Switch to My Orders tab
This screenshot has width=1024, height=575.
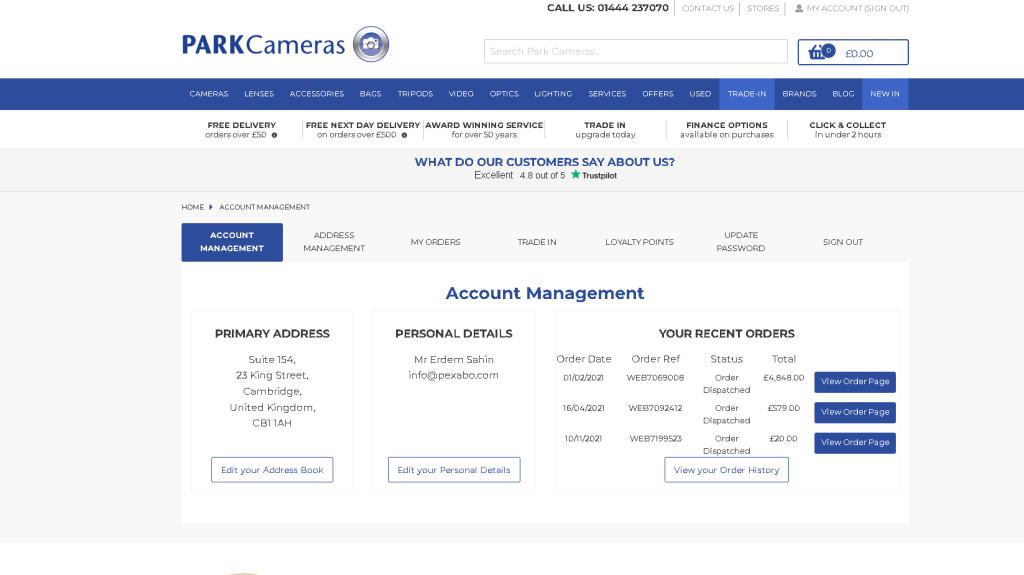[436, 242]
